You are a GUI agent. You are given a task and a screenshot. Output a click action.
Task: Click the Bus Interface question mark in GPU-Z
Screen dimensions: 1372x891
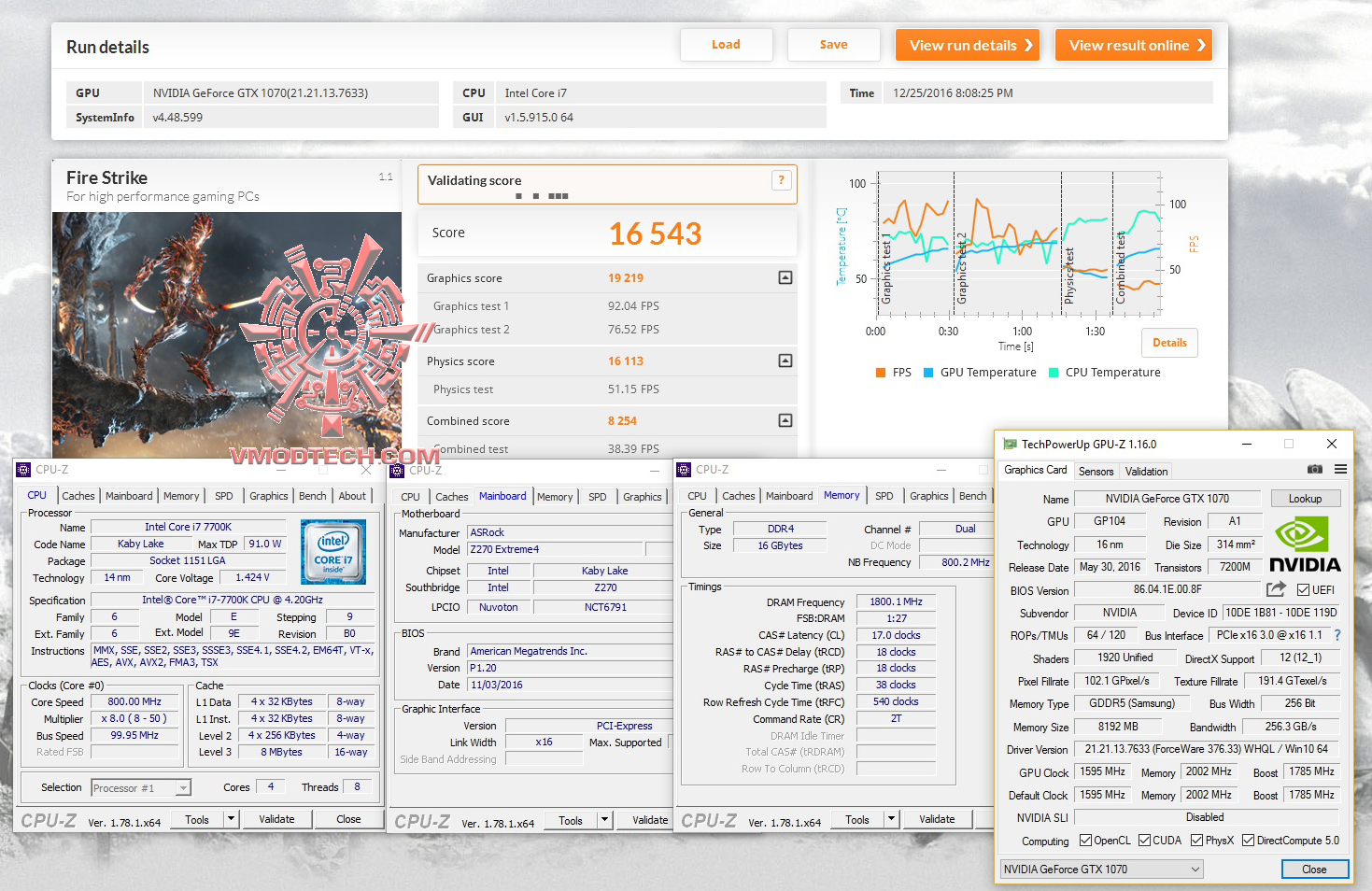coord(1337,635)
